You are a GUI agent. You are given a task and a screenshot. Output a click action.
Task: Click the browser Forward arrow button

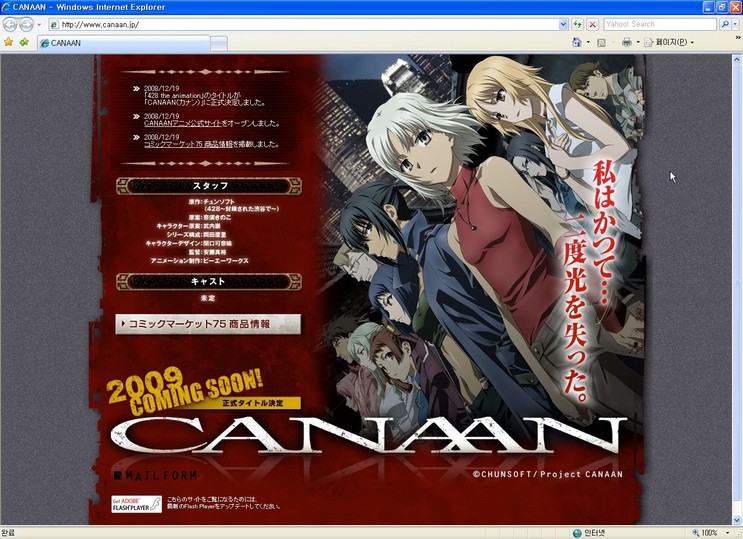[27, 24]
